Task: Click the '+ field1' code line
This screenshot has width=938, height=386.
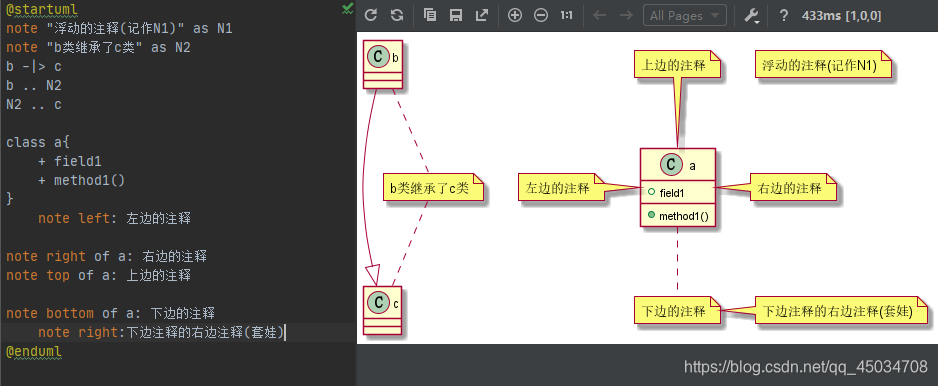Action: (x=69, y=161)
